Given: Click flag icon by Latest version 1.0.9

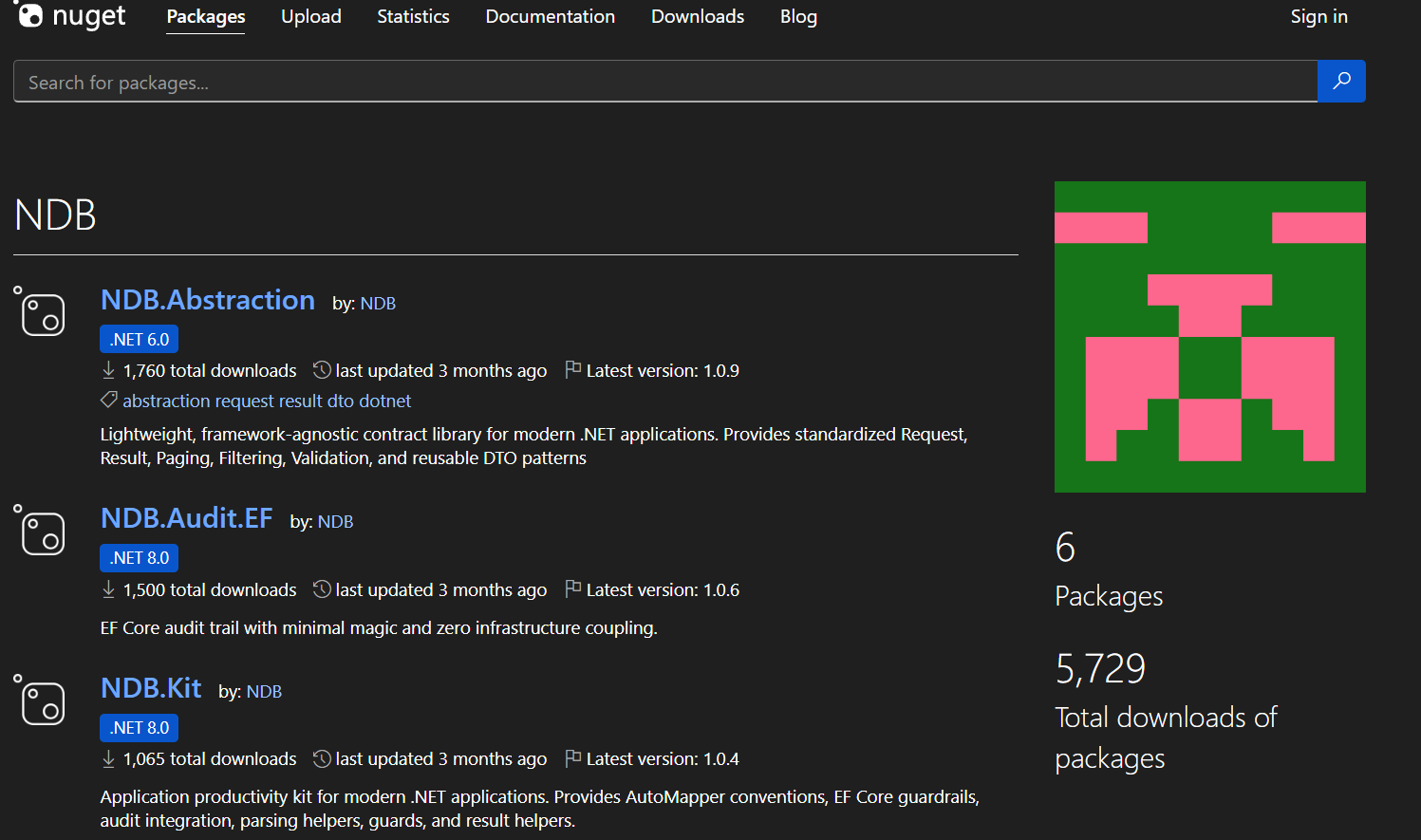Looking at the screenshot, I should 572,369.
